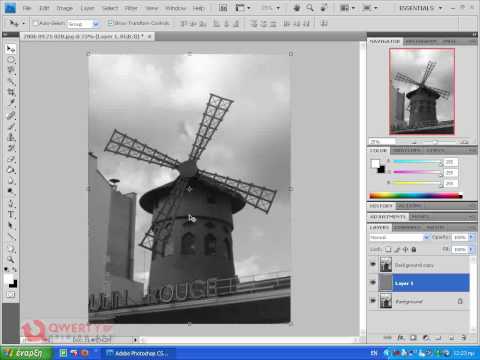Select the Crop tool
Viewport: 480px width, 360px height.
[x=11, y=92]
